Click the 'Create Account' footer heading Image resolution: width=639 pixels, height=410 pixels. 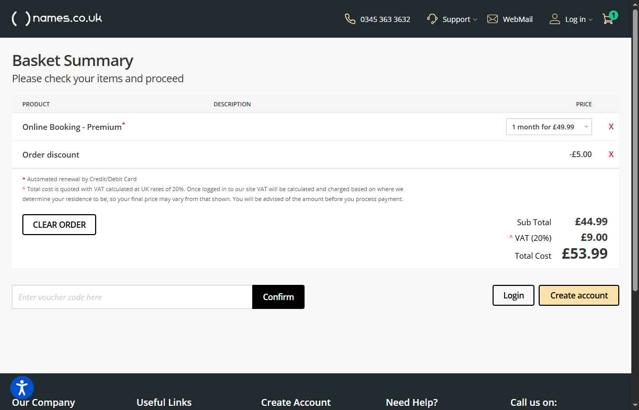[x=296, y=403]
